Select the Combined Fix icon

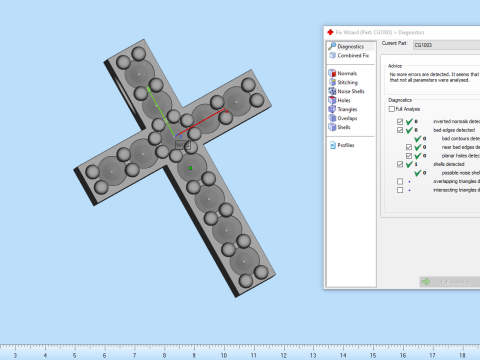coord(332,55)
